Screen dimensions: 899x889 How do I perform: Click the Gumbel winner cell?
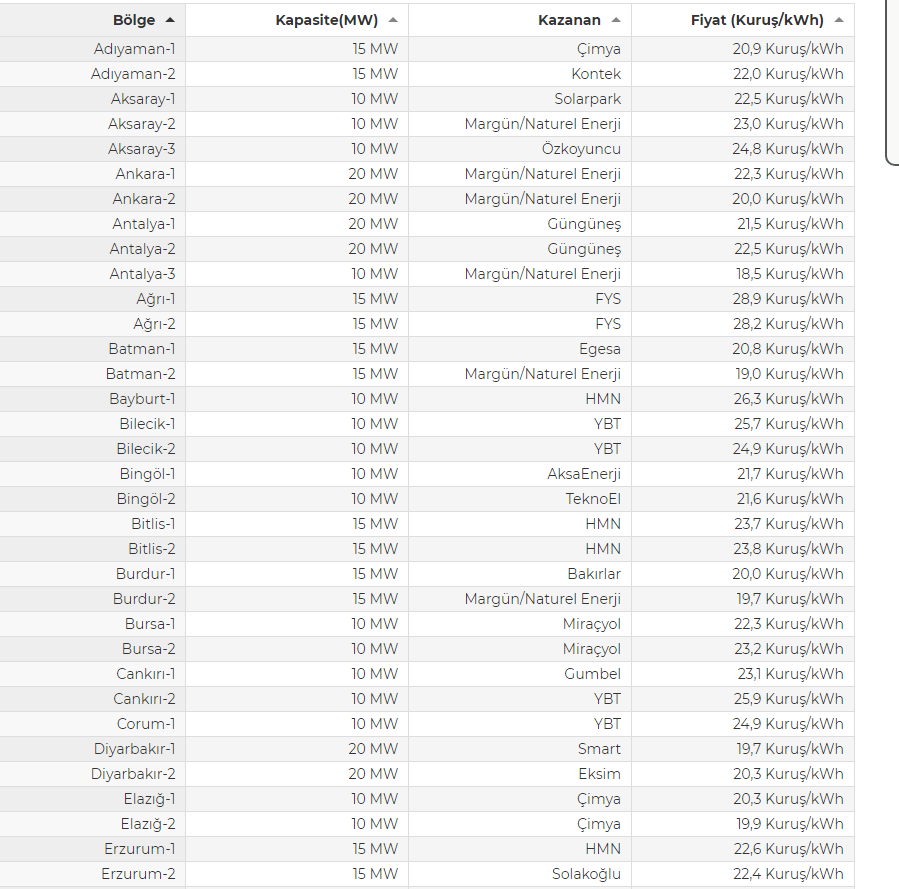[x=520, y=674]
